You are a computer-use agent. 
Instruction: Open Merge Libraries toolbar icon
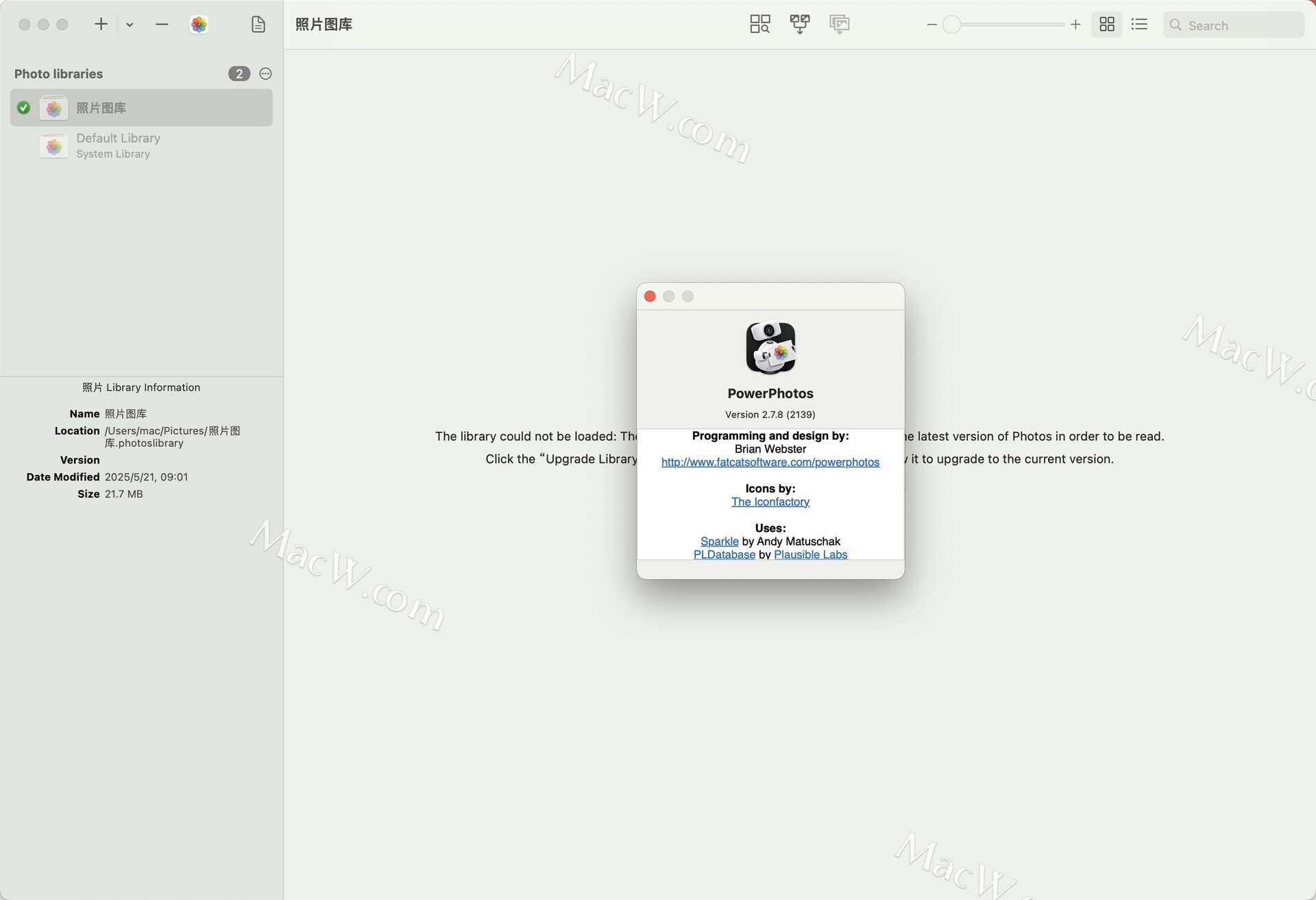click(800, 24)
